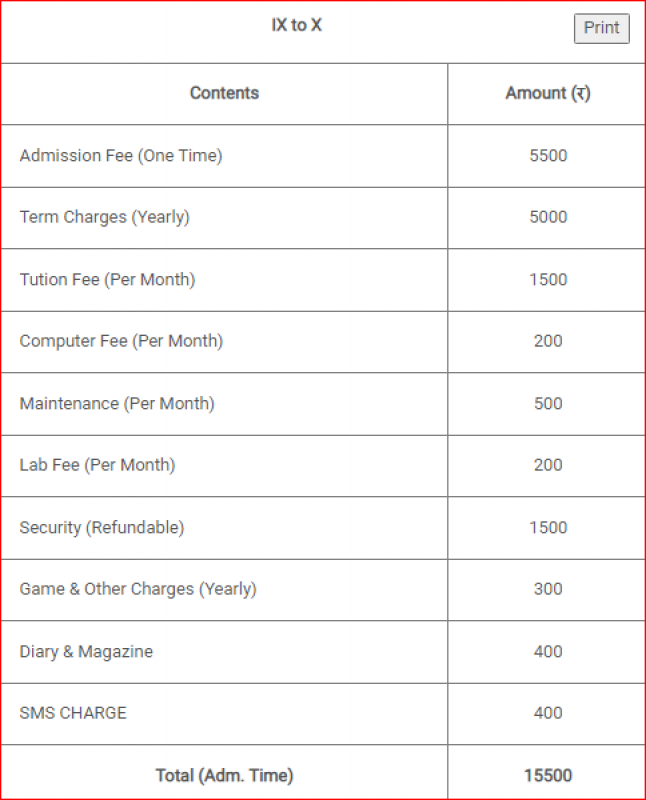
Task: Select the IX to X table title
Action: click(x=297, y=26)
